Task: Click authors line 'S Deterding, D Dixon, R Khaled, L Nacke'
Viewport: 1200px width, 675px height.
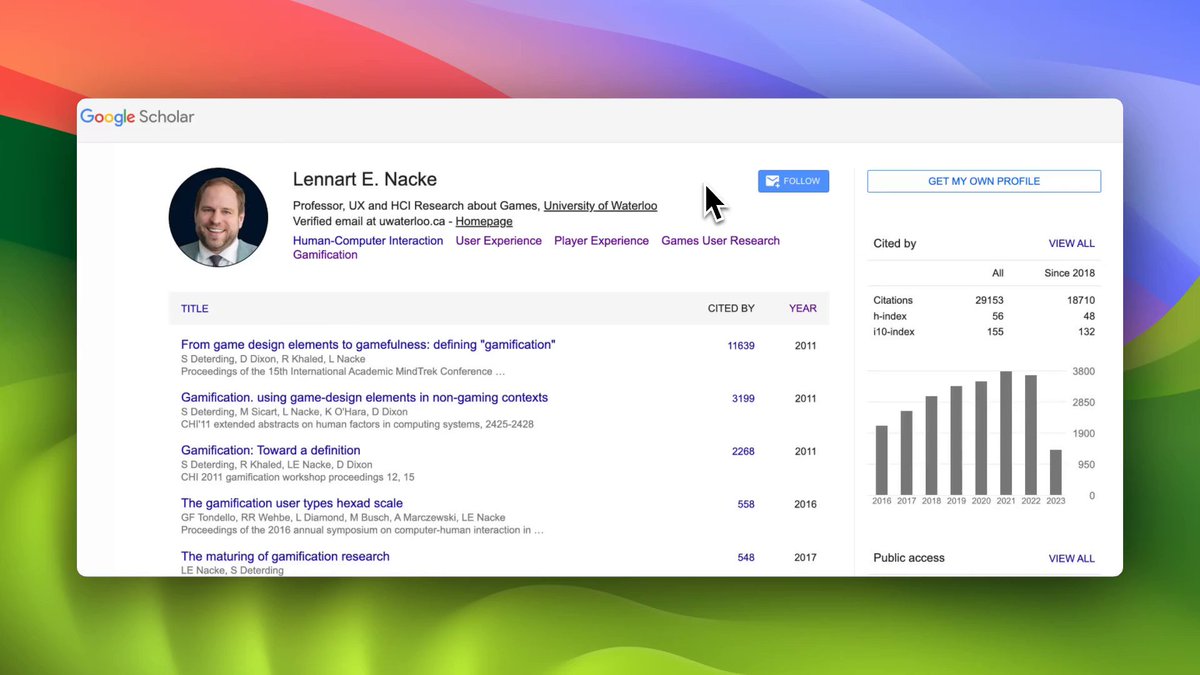Action: click(273, 359)
